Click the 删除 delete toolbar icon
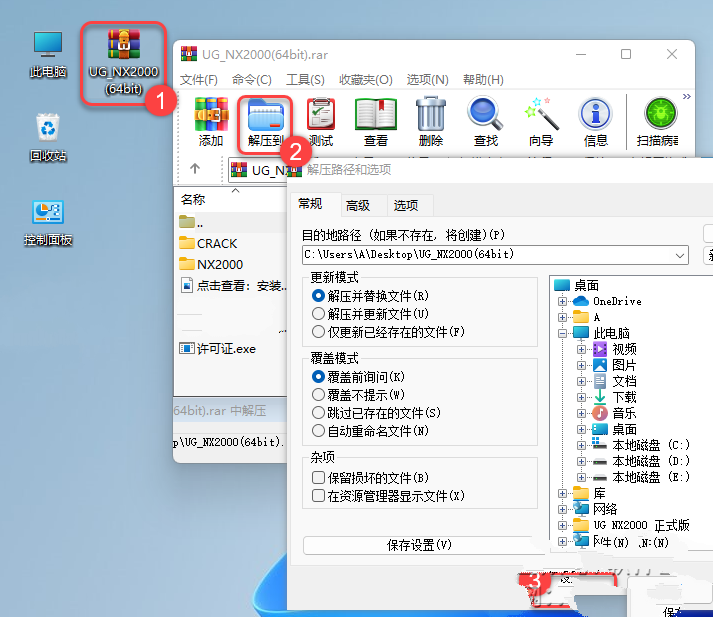713x617 pixels. point(431,122)
